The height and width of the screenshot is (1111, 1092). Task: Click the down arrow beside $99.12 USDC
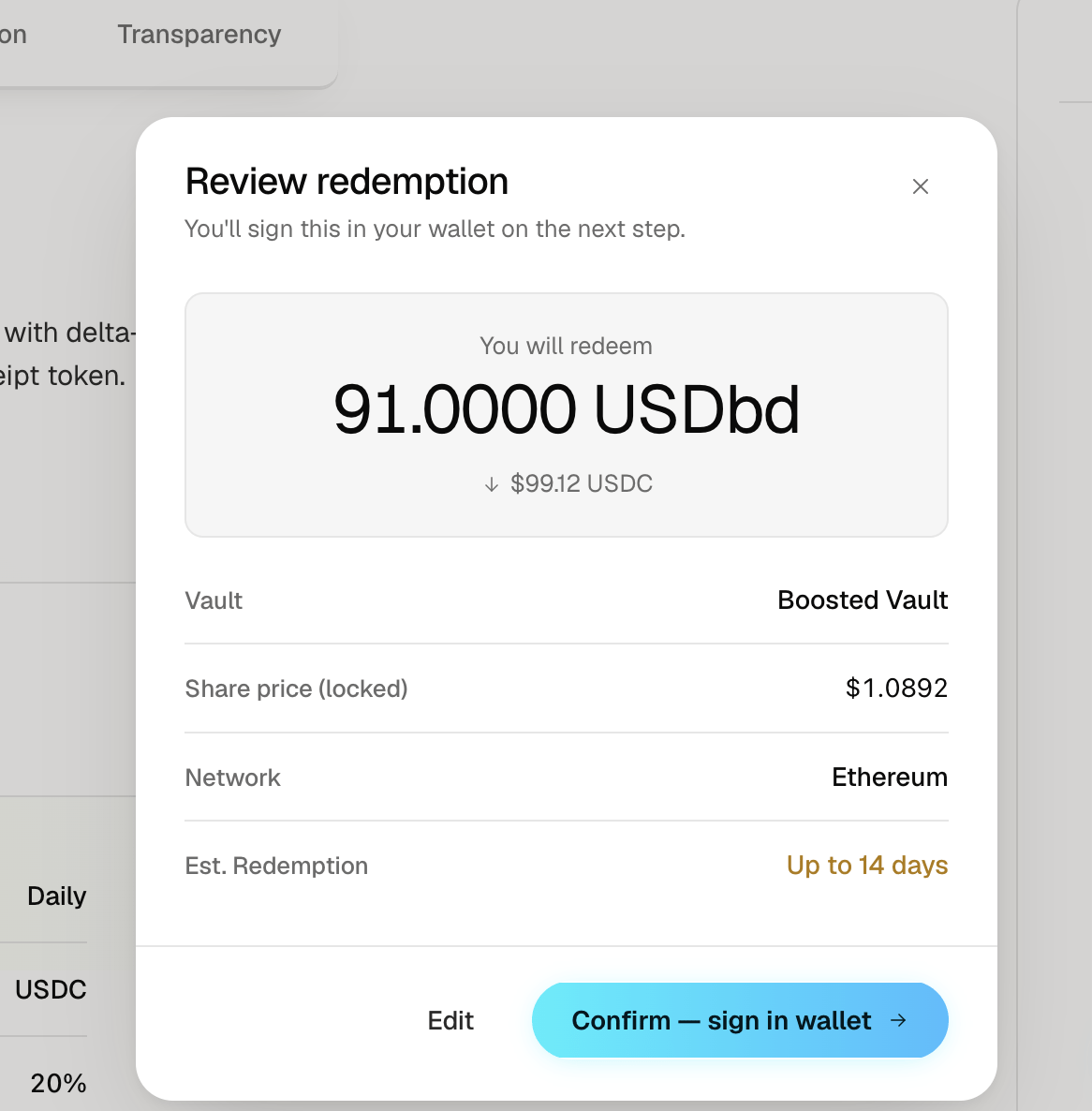click(492, 484)
